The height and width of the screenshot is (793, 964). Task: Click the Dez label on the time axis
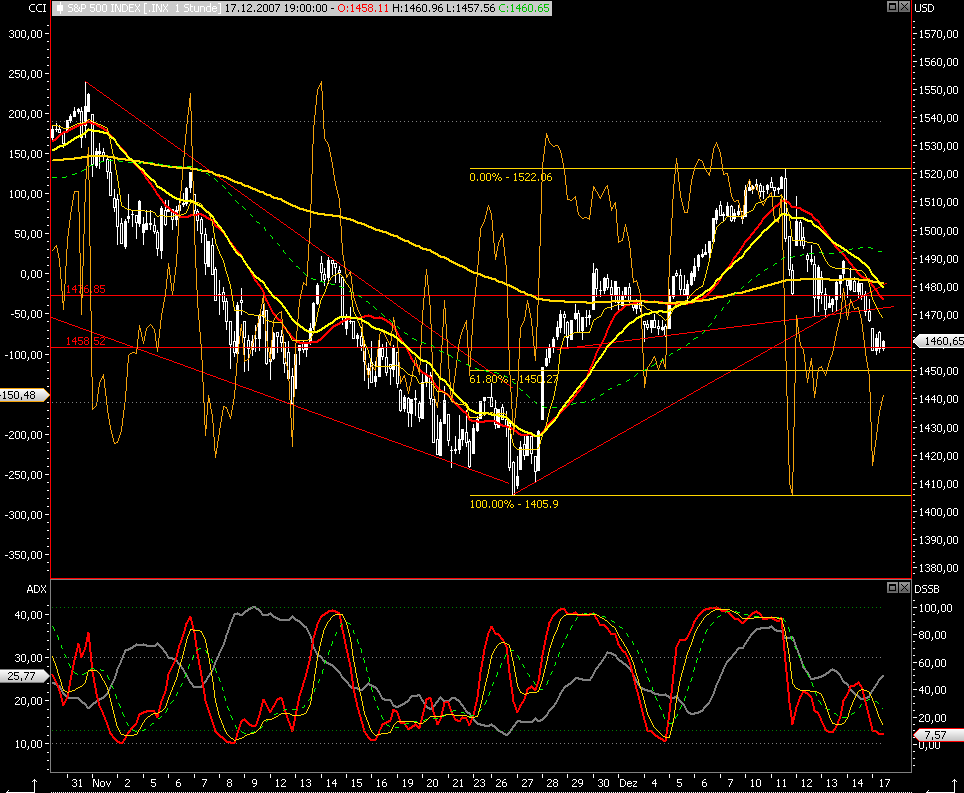pos(628,783)
